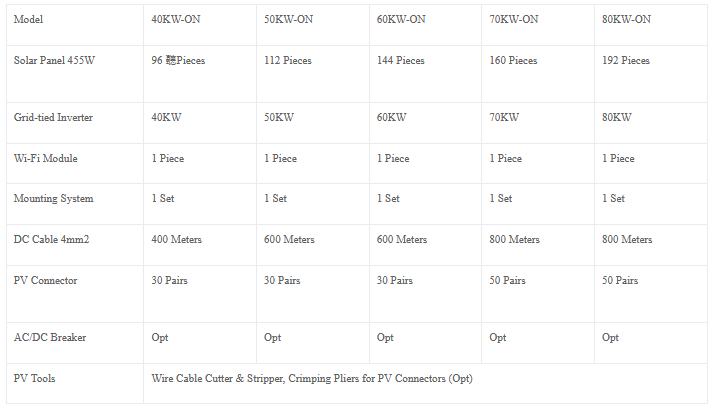Select the 96 Pieces cell

click(178, 61)
